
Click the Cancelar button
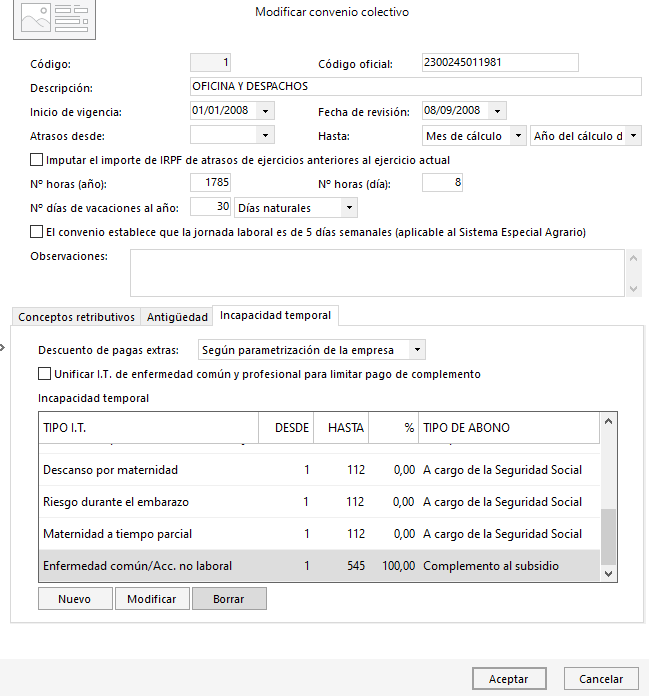[600, 679]
